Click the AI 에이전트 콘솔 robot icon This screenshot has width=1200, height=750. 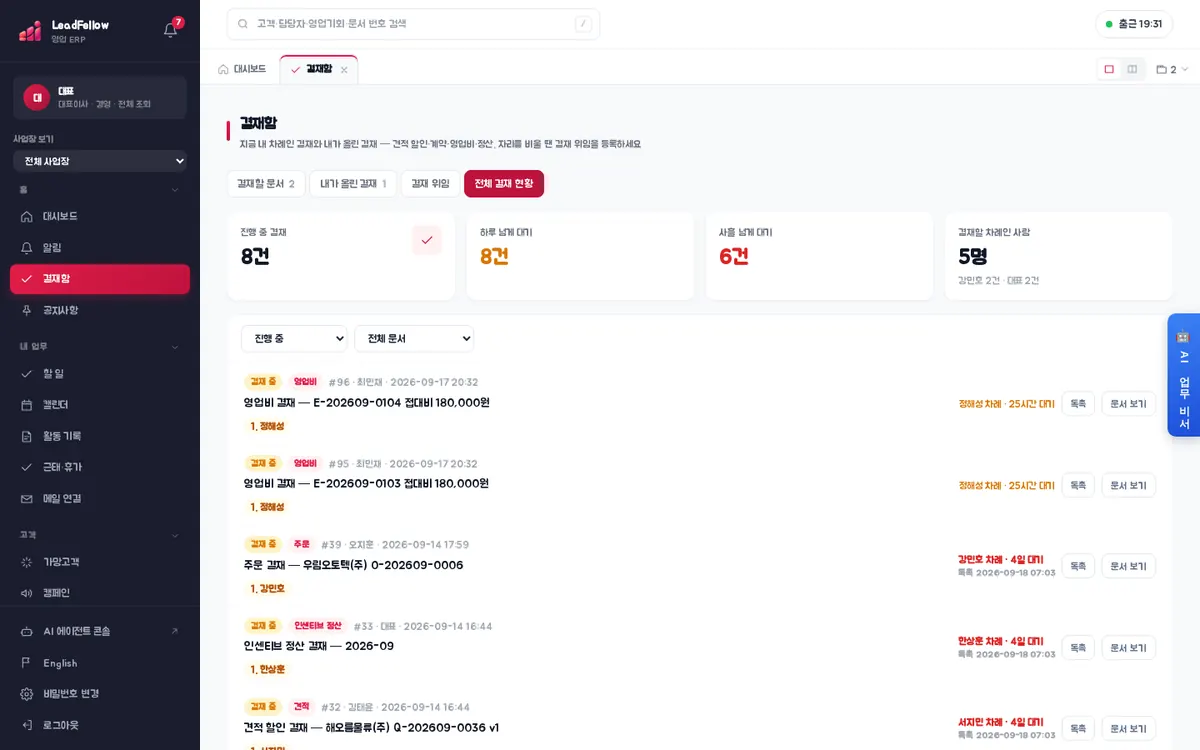click(27, 631)
